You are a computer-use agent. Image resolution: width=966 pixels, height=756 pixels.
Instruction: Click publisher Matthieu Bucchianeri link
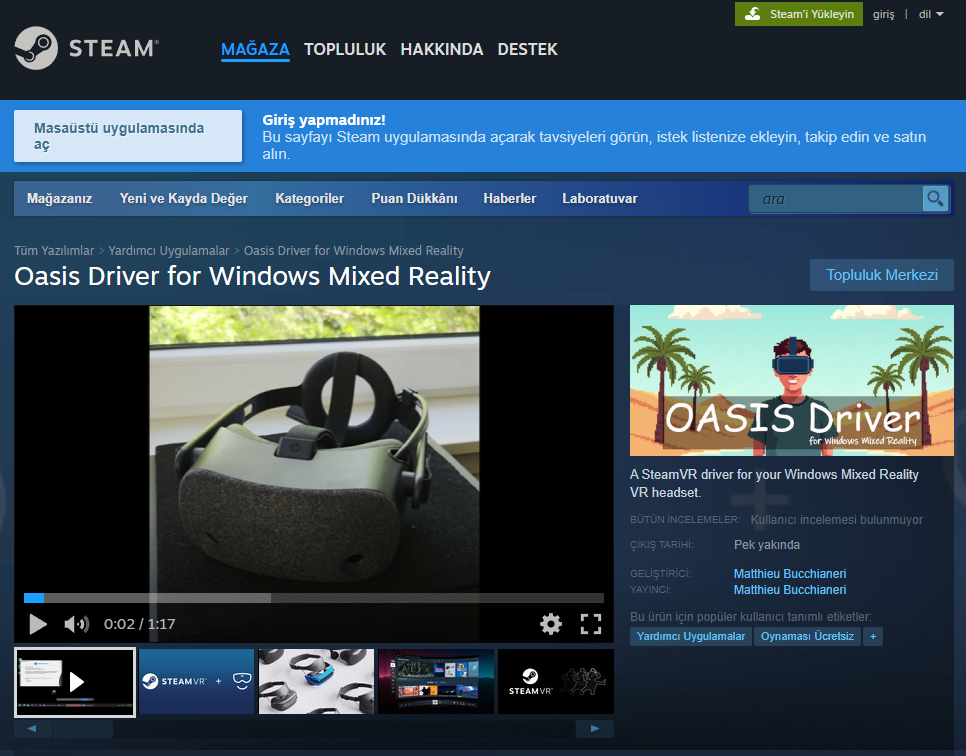(790, 590)
